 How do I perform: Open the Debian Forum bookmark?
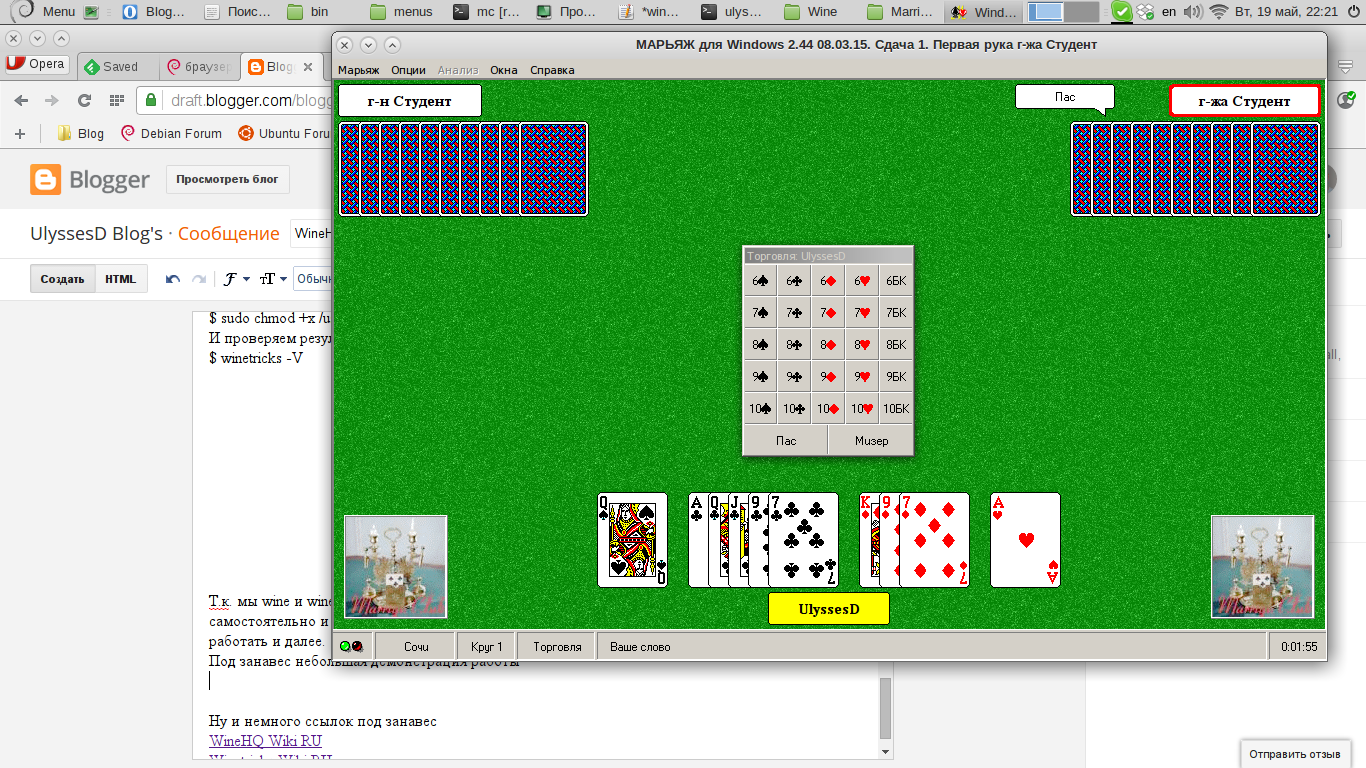pos(171,133)
